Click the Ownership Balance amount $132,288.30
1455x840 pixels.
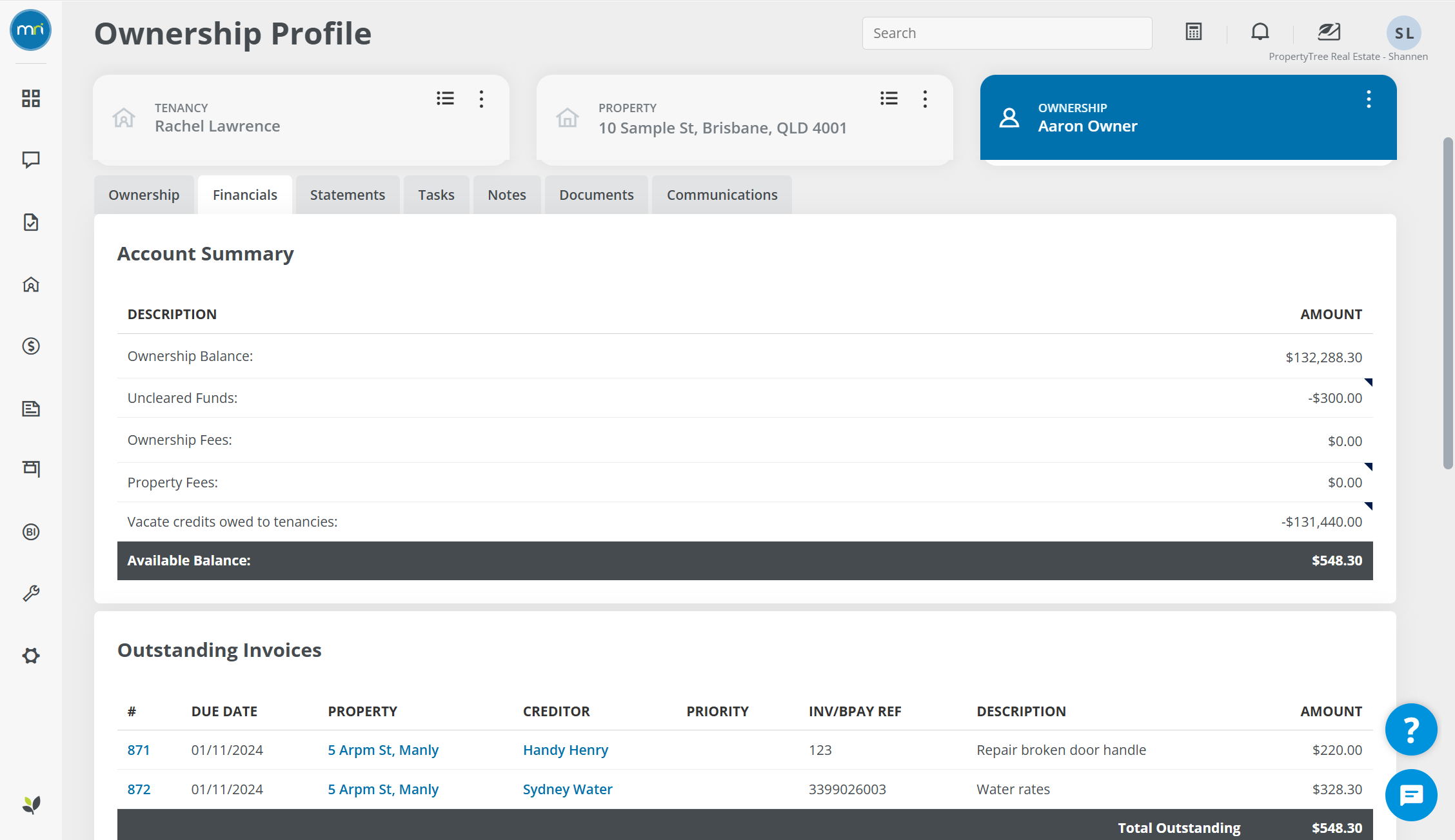pyautogui.click(x=1323, y=357)
